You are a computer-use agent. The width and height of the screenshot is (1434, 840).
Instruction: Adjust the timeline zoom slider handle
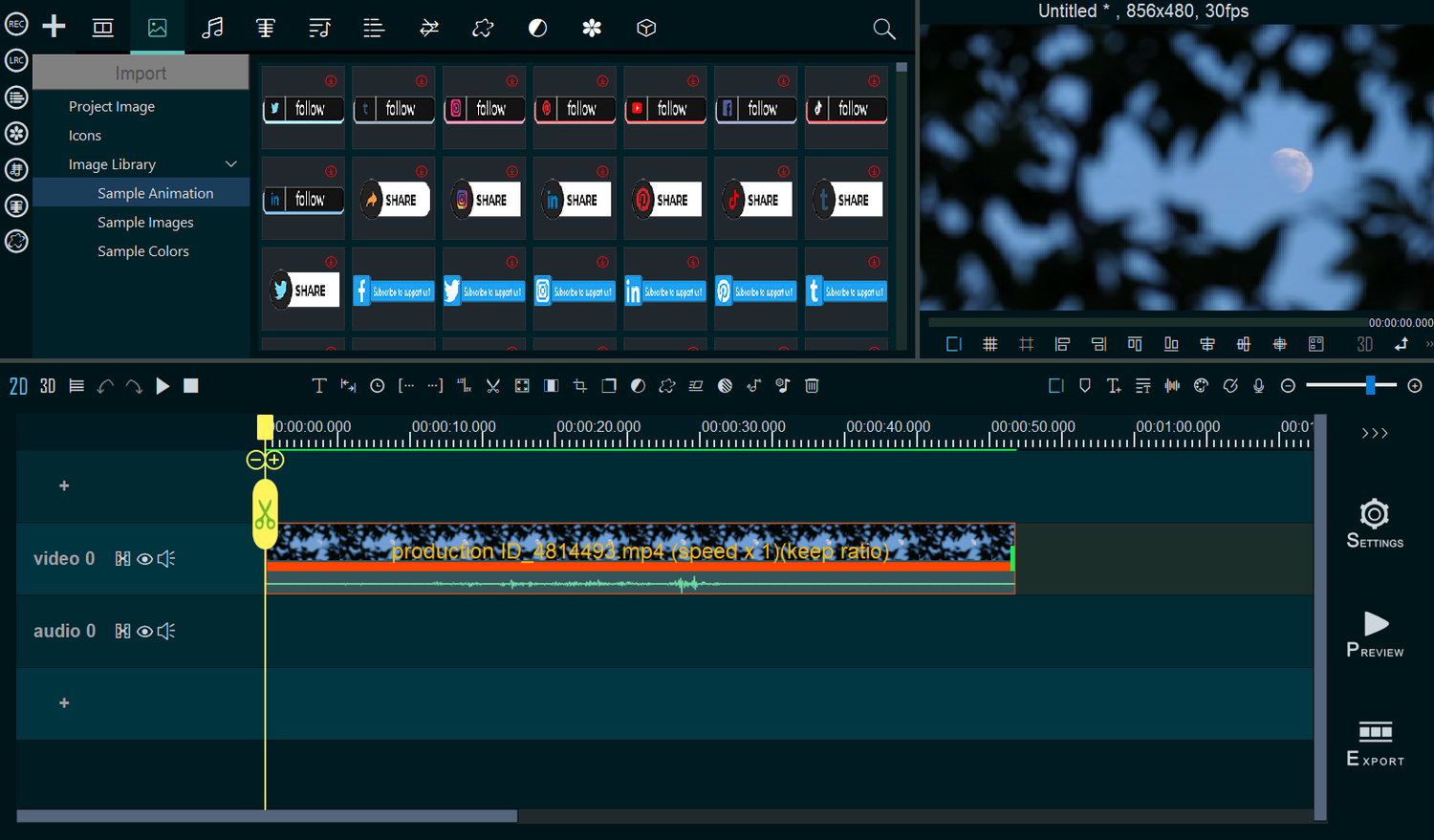1370,385
